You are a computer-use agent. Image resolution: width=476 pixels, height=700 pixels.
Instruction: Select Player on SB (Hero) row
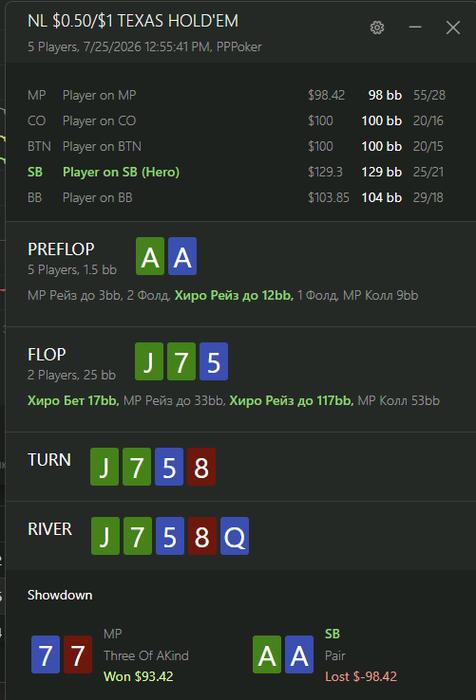[237, 172]
